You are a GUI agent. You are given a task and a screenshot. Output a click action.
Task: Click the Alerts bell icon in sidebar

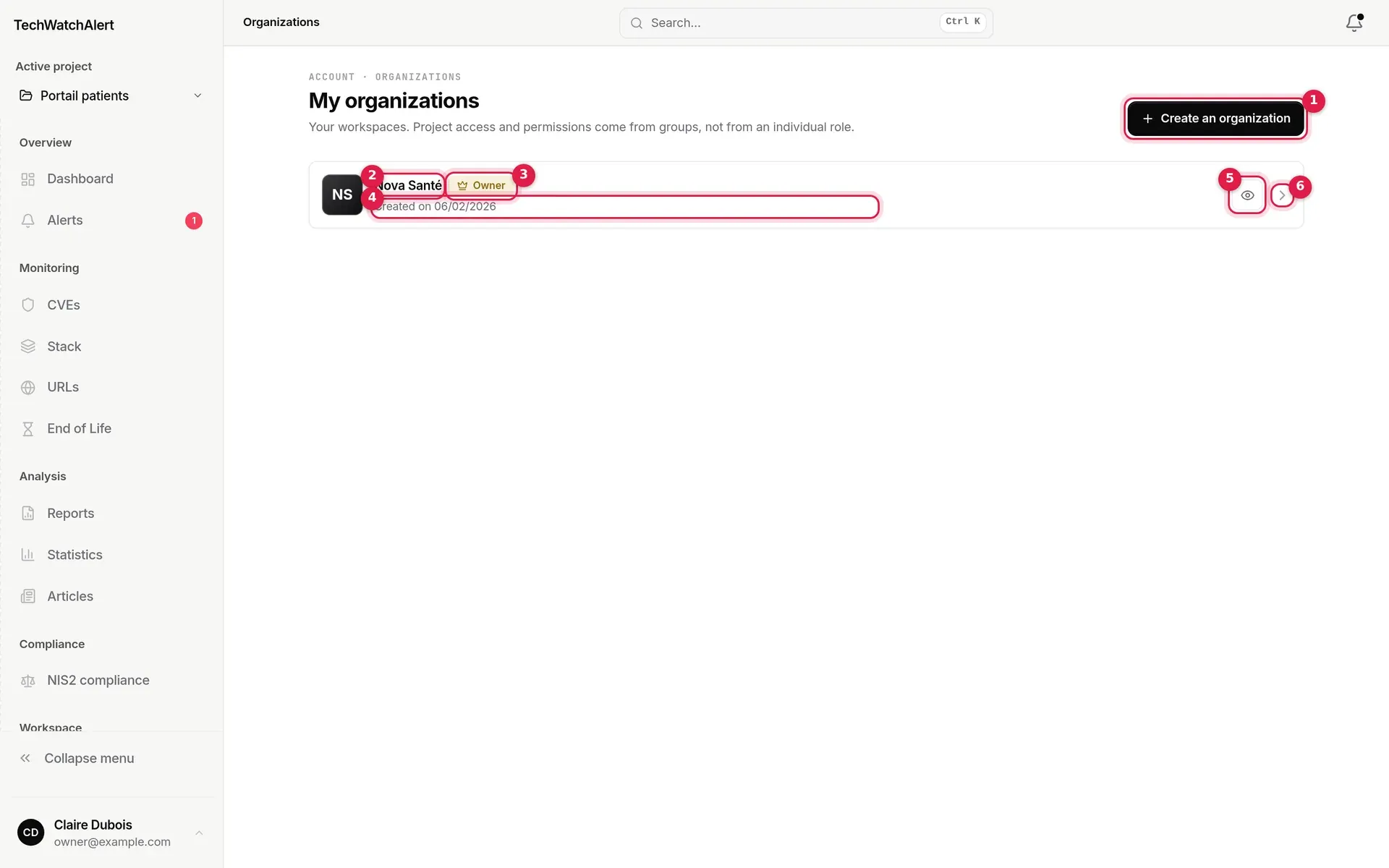pyautogui.click(x=28, y=221)
